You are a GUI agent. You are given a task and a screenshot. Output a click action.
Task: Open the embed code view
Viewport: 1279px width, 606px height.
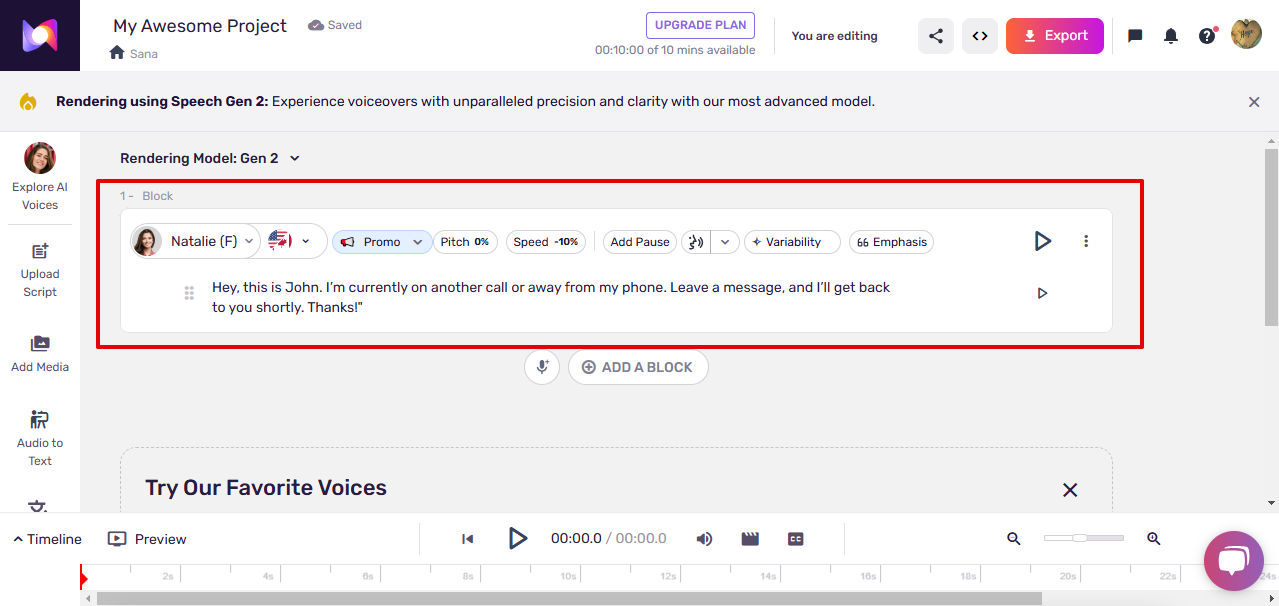pos(979,35)
